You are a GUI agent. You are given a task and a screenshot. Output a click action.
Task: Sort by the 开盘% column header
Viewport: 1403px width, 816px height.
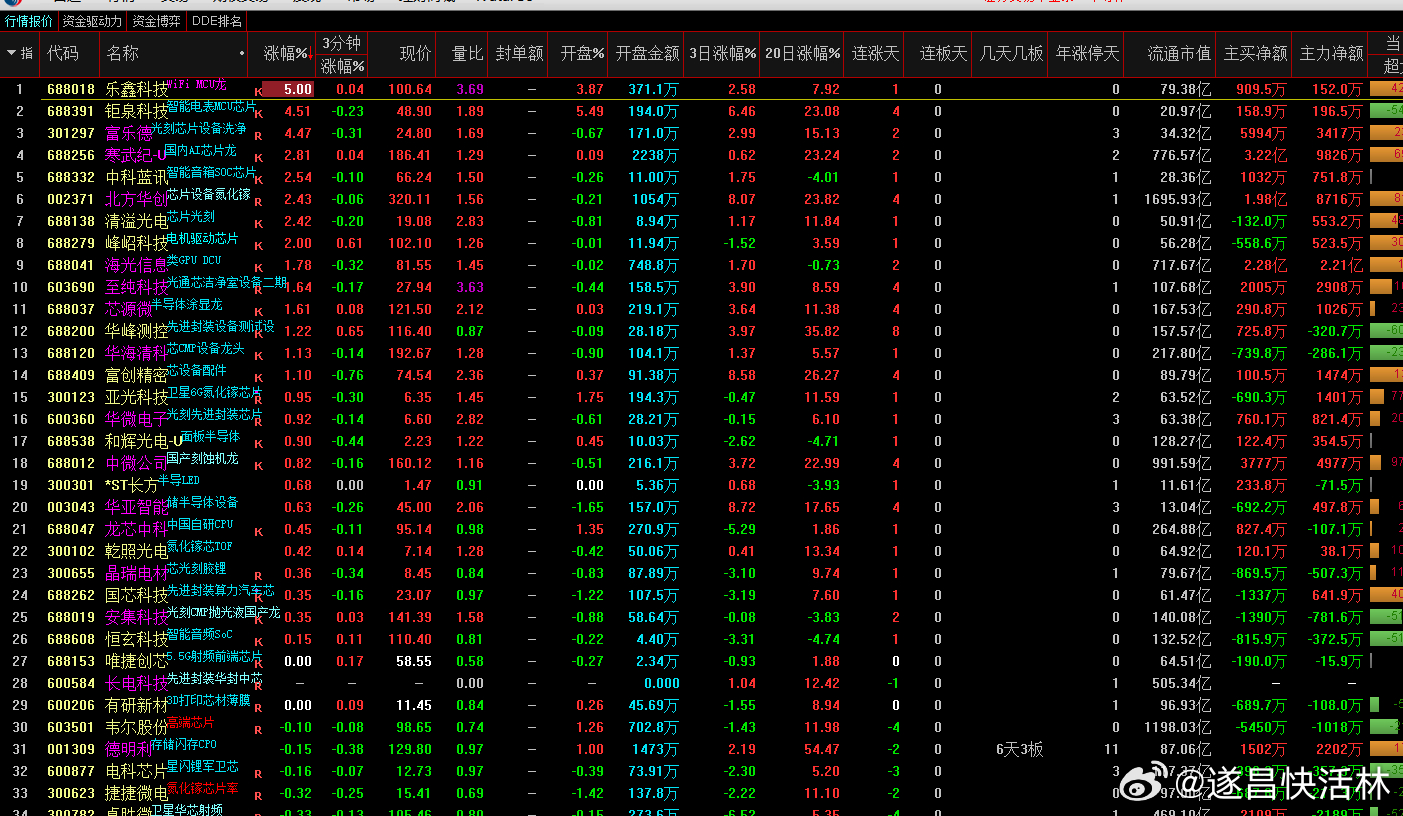(x=582, y=54)
